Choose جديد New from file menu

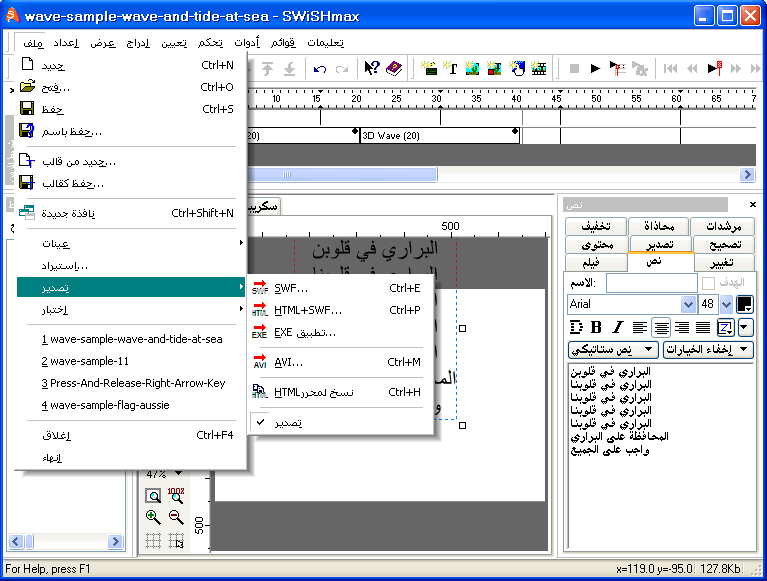coord(131,65)
